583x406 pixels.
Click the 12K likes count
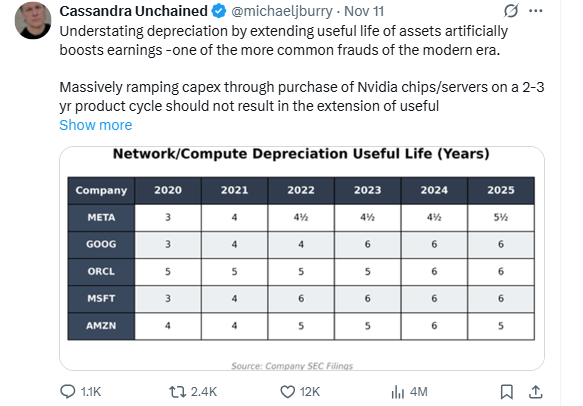[x=310, y=392]
